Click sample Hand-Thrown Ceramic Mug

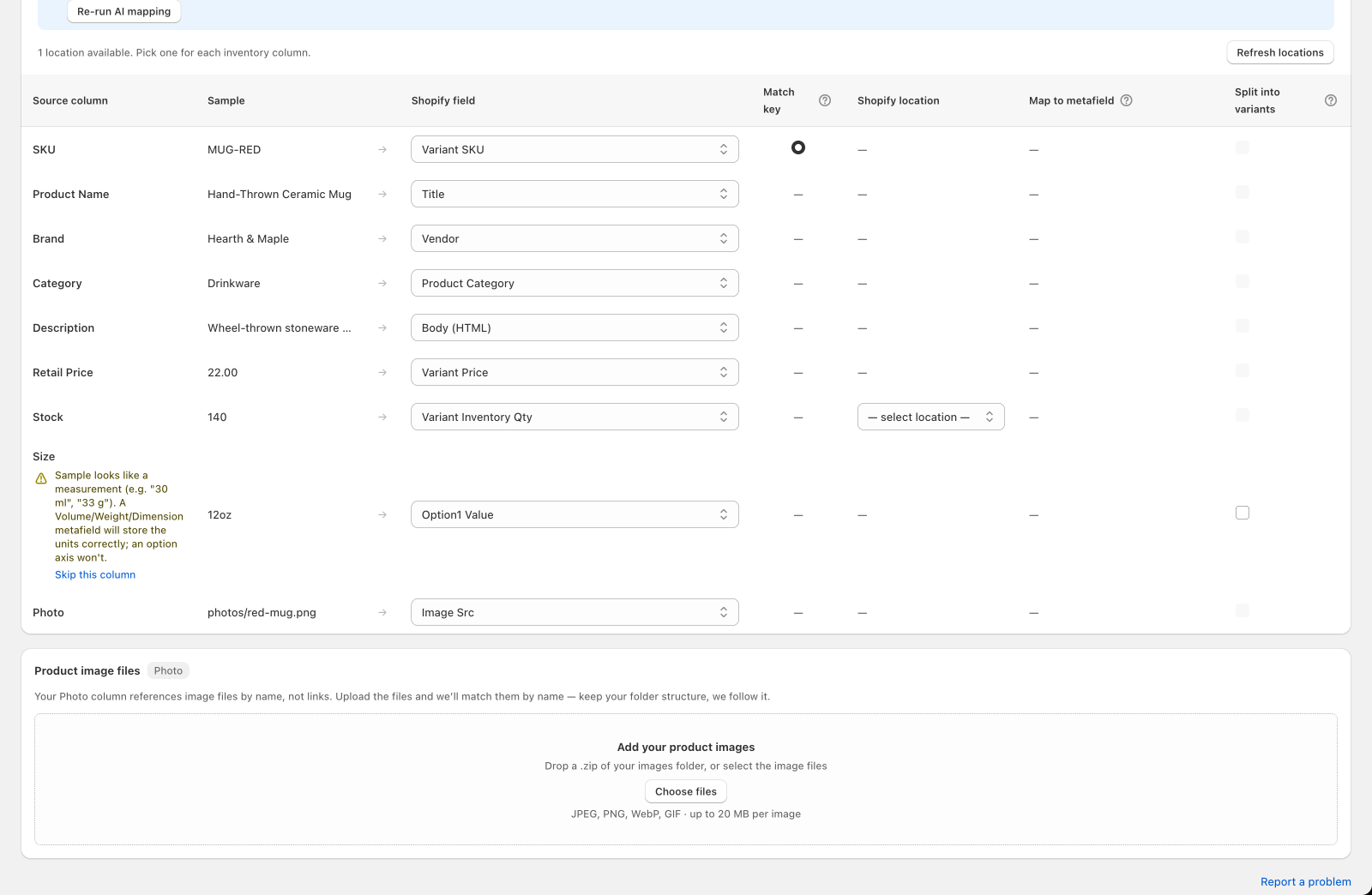pyautogui.click(x=280, y=194)
